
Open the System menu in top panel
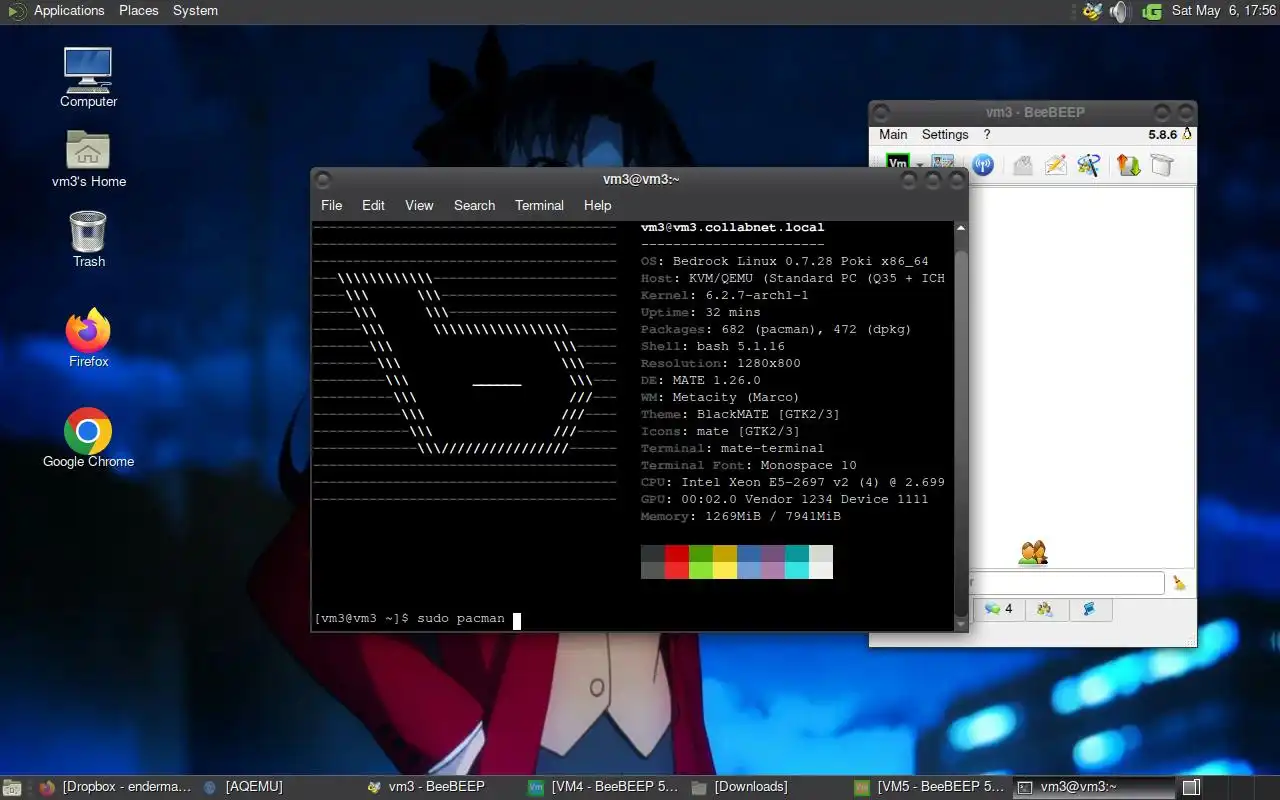[195, 11]
